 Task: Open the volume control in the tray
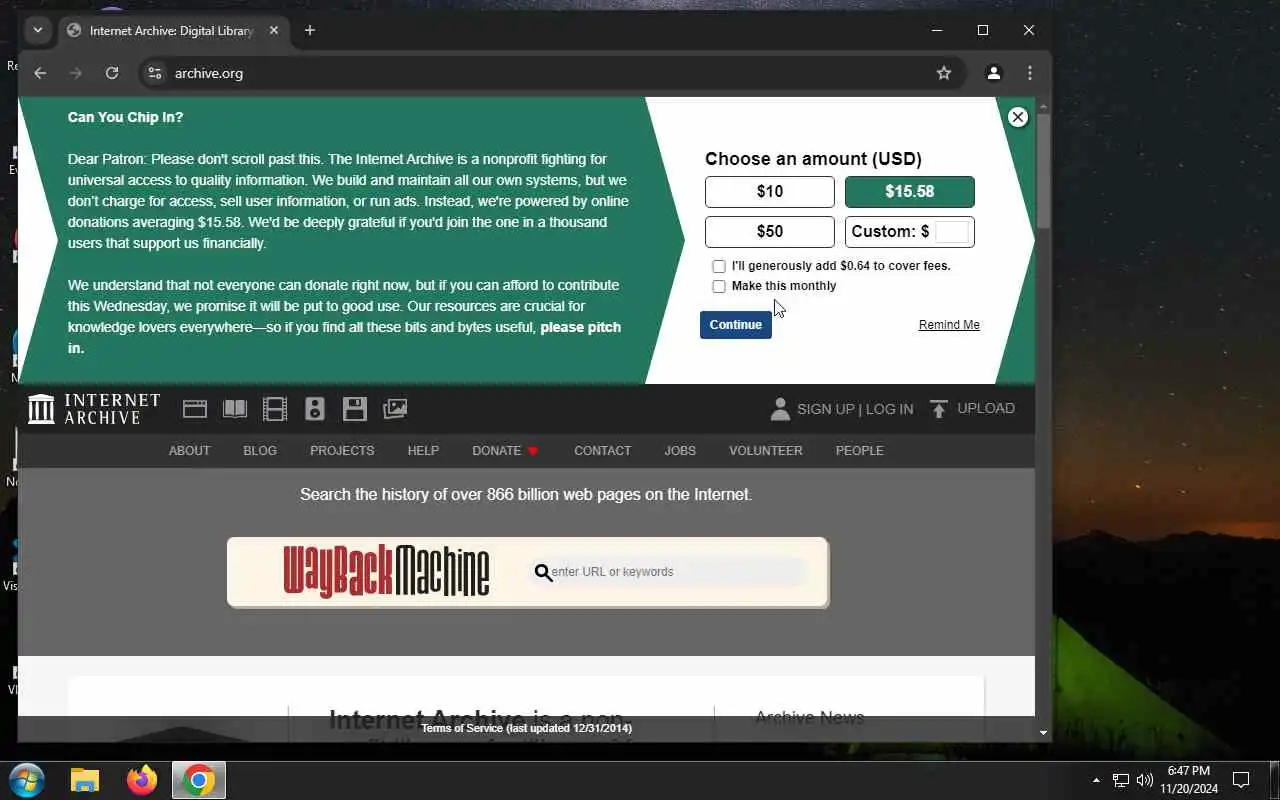click(1145, 780)
